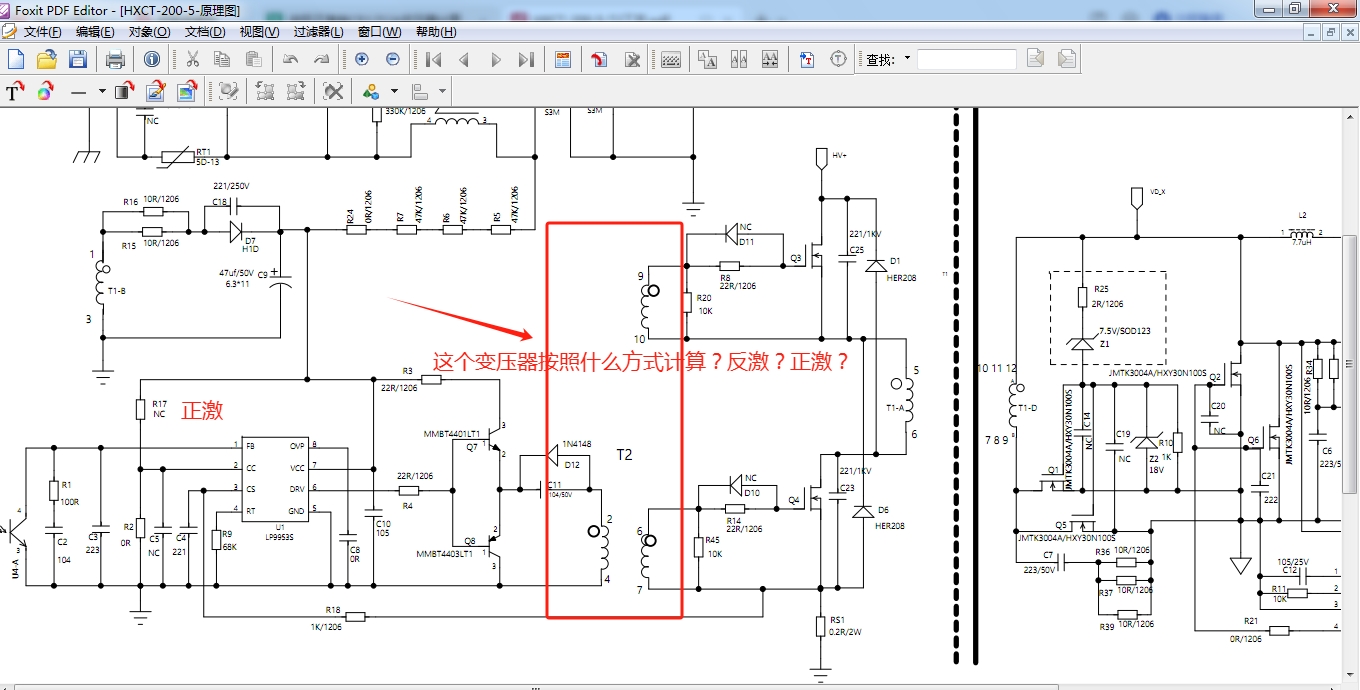Zoom out with the minus magnifier icon
The width and height of the screenshot is (1360, 690).
[392, 60]
